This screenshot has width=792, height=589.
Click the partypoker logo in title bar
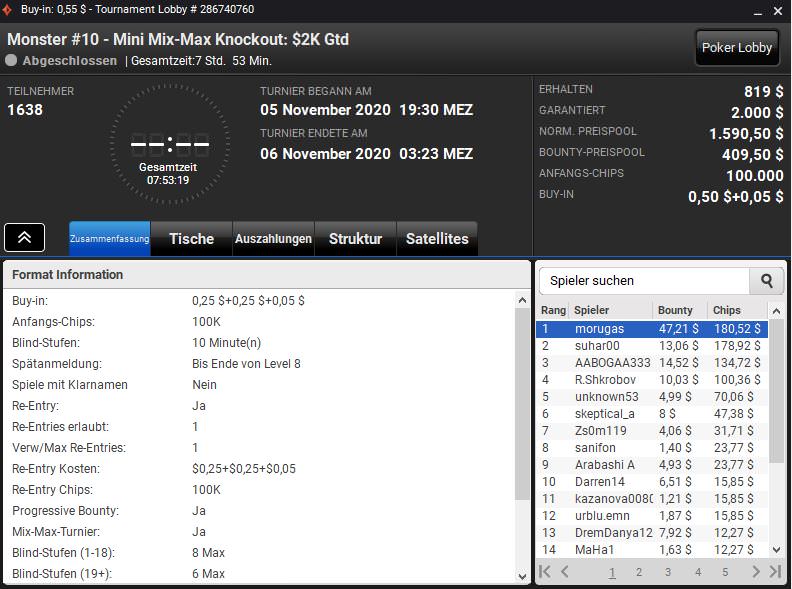click(9, 9)
